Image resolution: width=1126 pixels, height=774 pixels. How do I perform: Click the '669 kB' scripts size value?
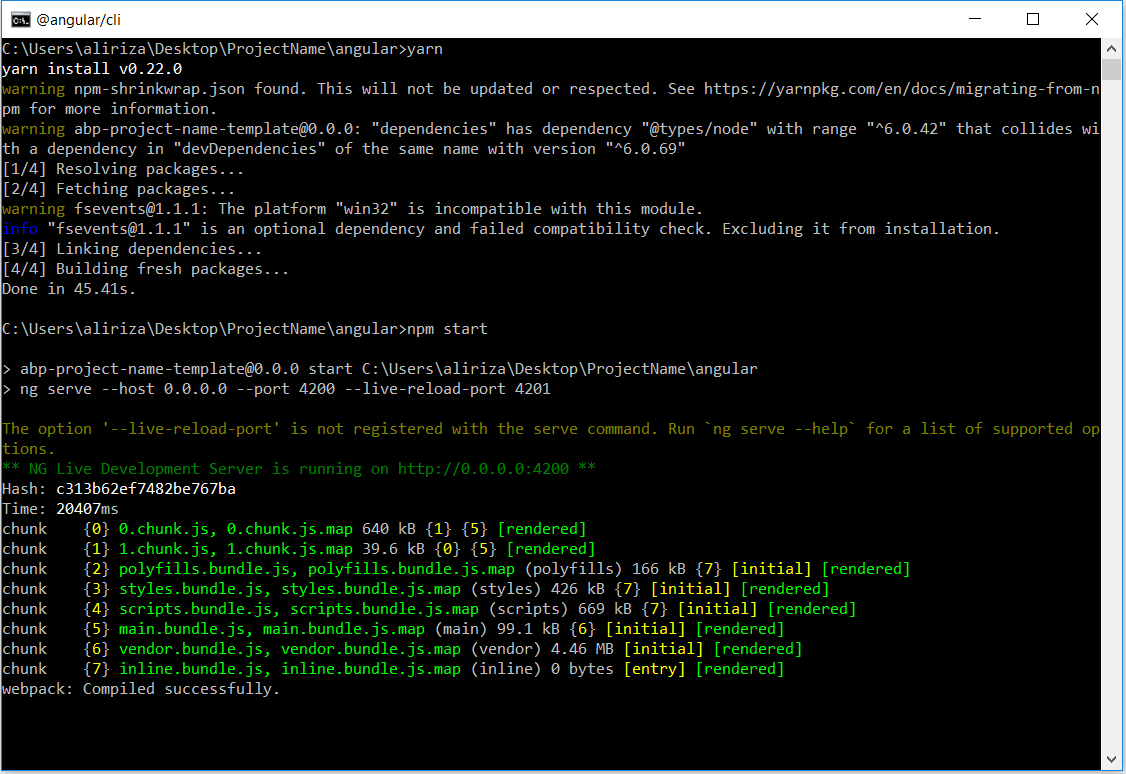click(x=605, y=610)
